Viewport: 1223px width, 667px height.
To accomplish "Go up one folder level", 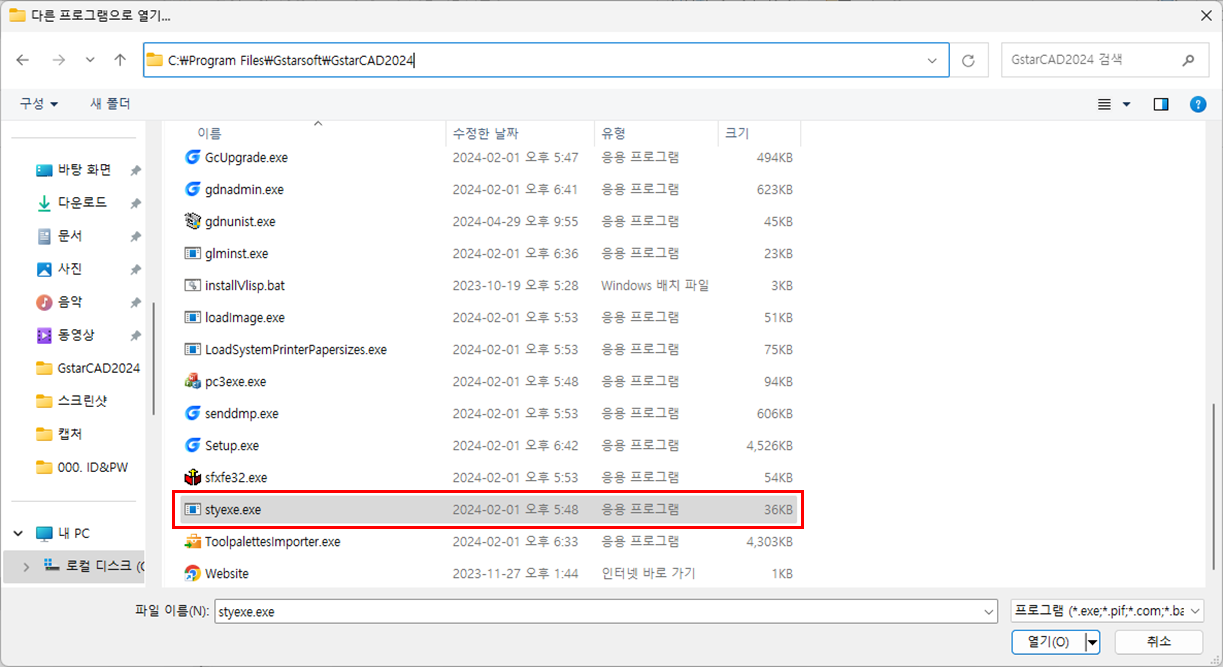I will (120, 60).
